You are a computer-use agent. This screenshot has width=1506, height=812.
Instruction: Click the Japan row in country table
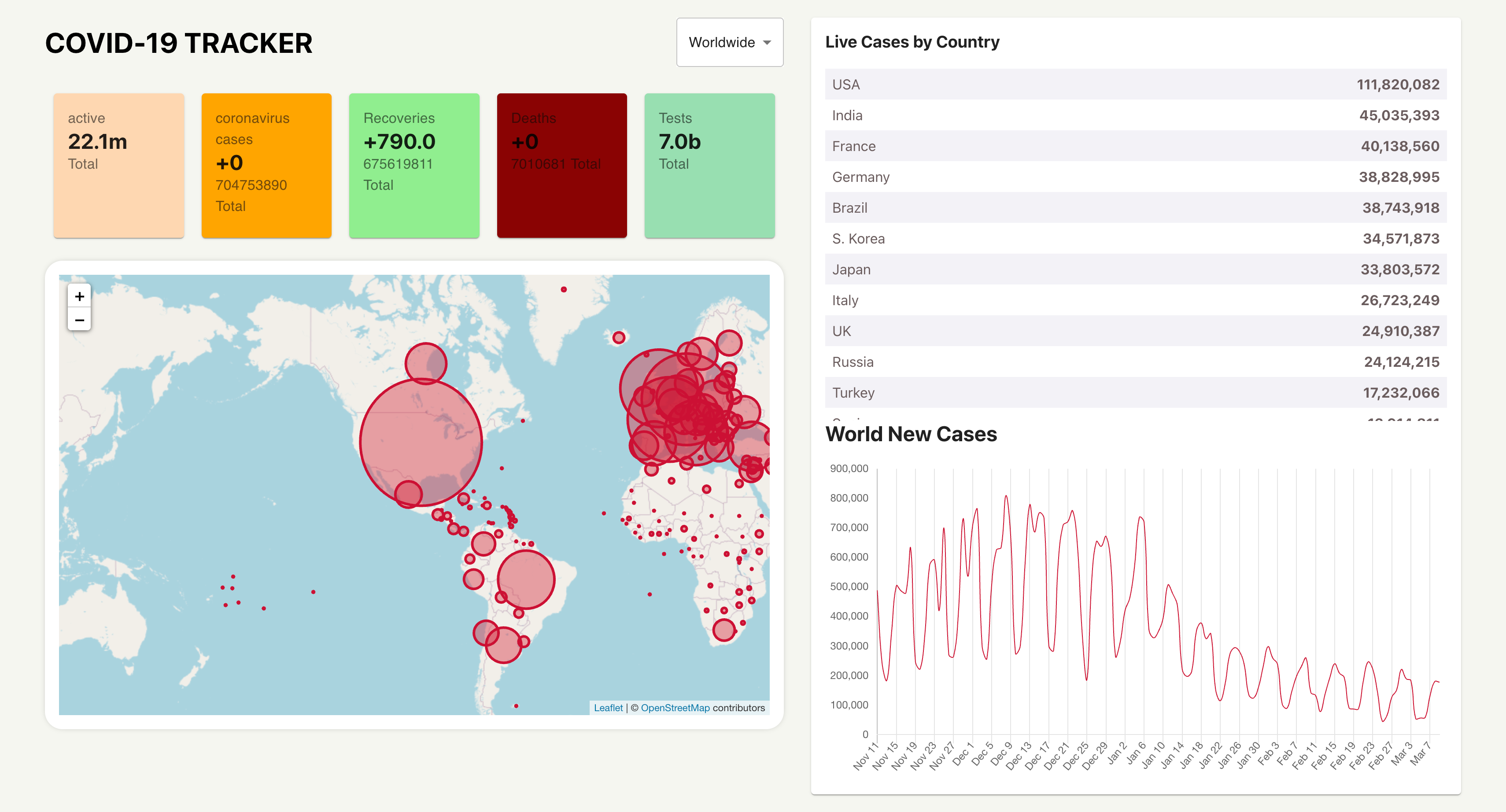(x=1135, y=269)
